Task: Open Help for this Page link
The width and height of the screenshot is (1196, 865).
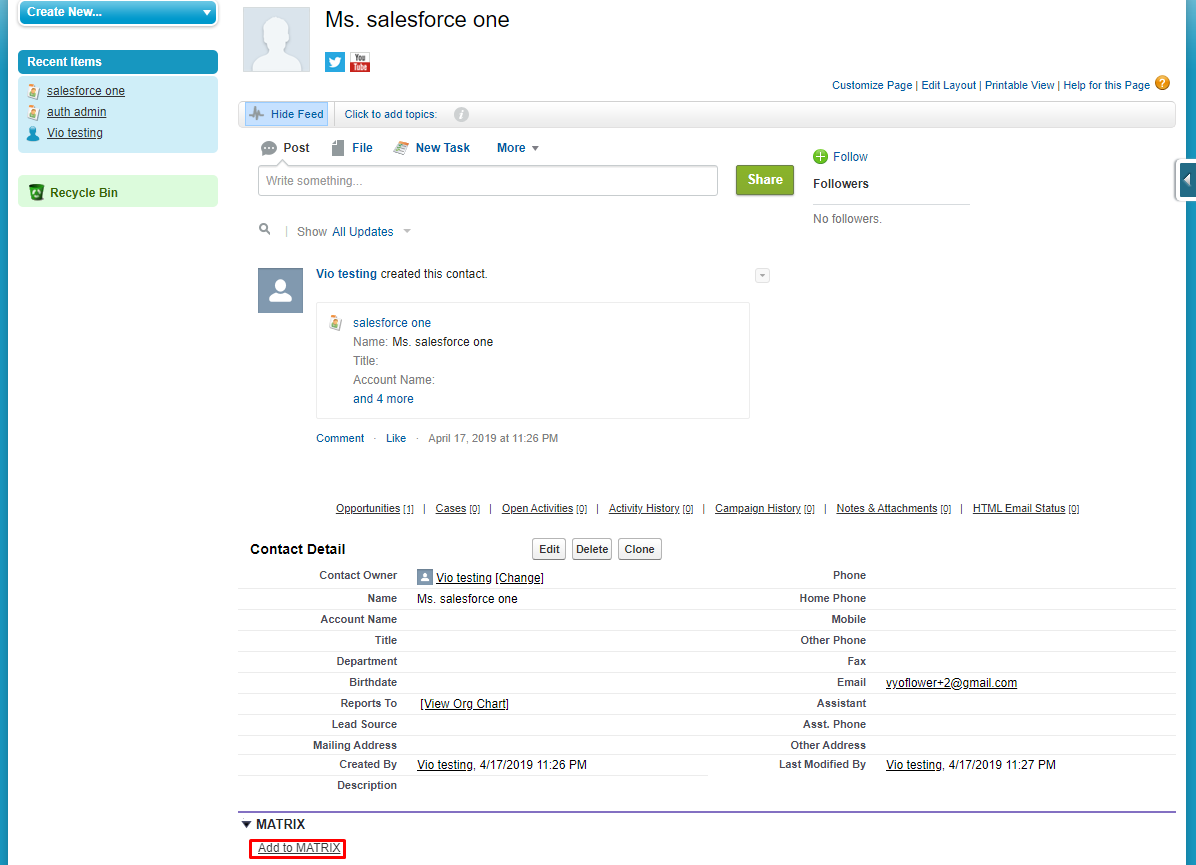Action: point(1106,85)
